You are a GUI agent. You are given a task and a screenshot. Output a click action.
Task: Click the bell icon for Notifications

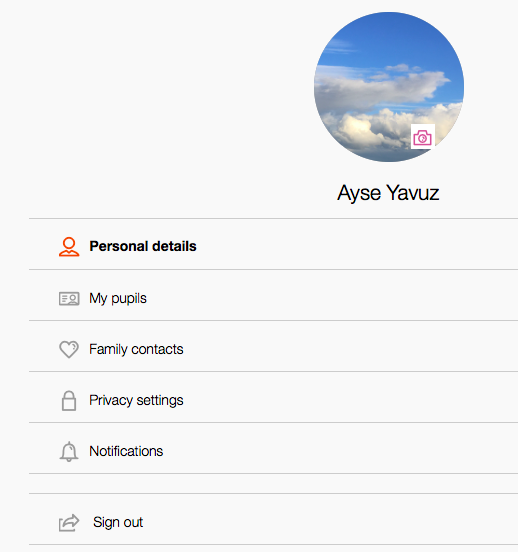click(x=69, y=451)
